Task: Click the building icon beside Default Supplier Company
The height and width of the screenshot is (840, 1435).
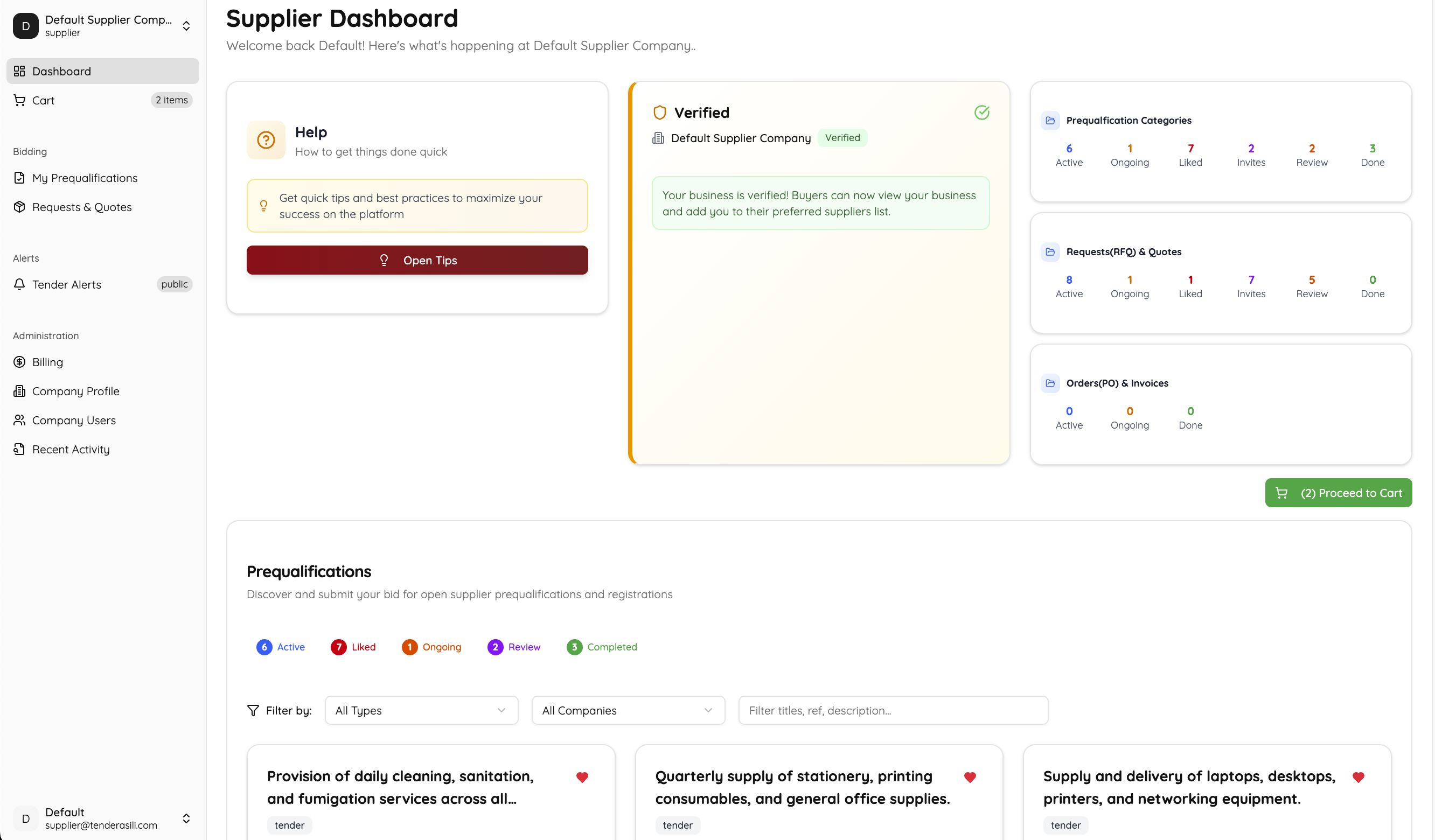Action: (658, 138)
